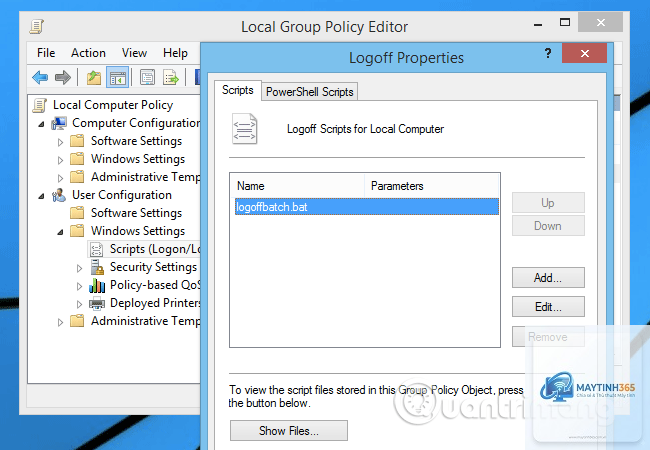Screen dimensions: 650x450
Task: Open the File menu
Action: pyautogui.click(x=46, y=53)
